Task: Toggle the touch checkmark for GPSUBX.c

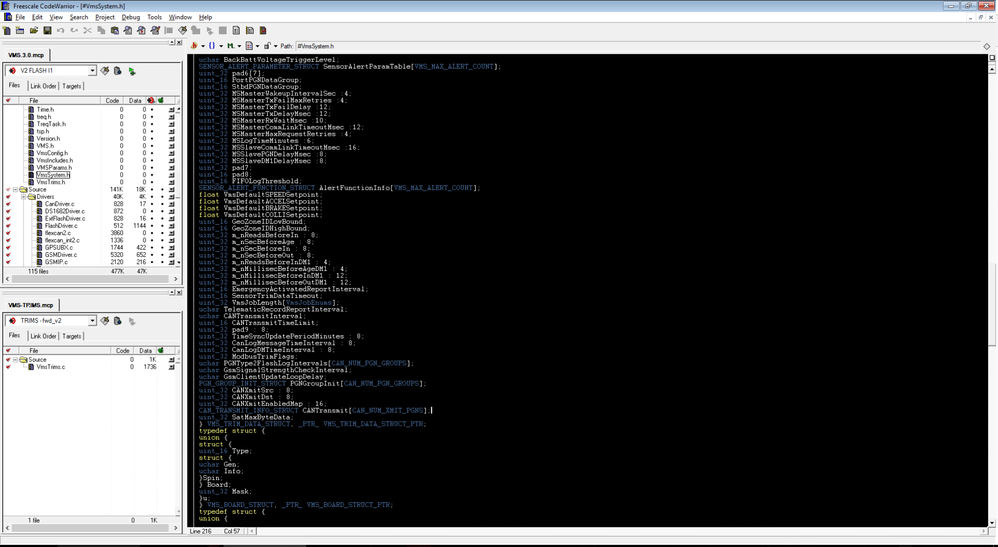Action: [8, 248]
